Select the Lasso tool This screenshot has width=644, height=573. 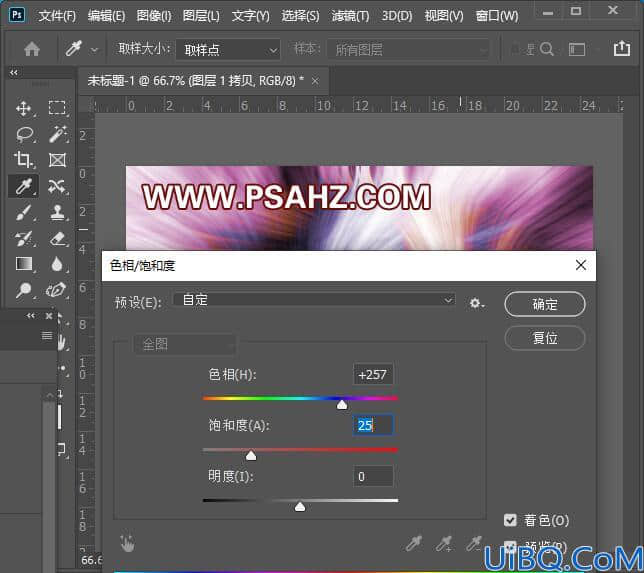(24, 134)
